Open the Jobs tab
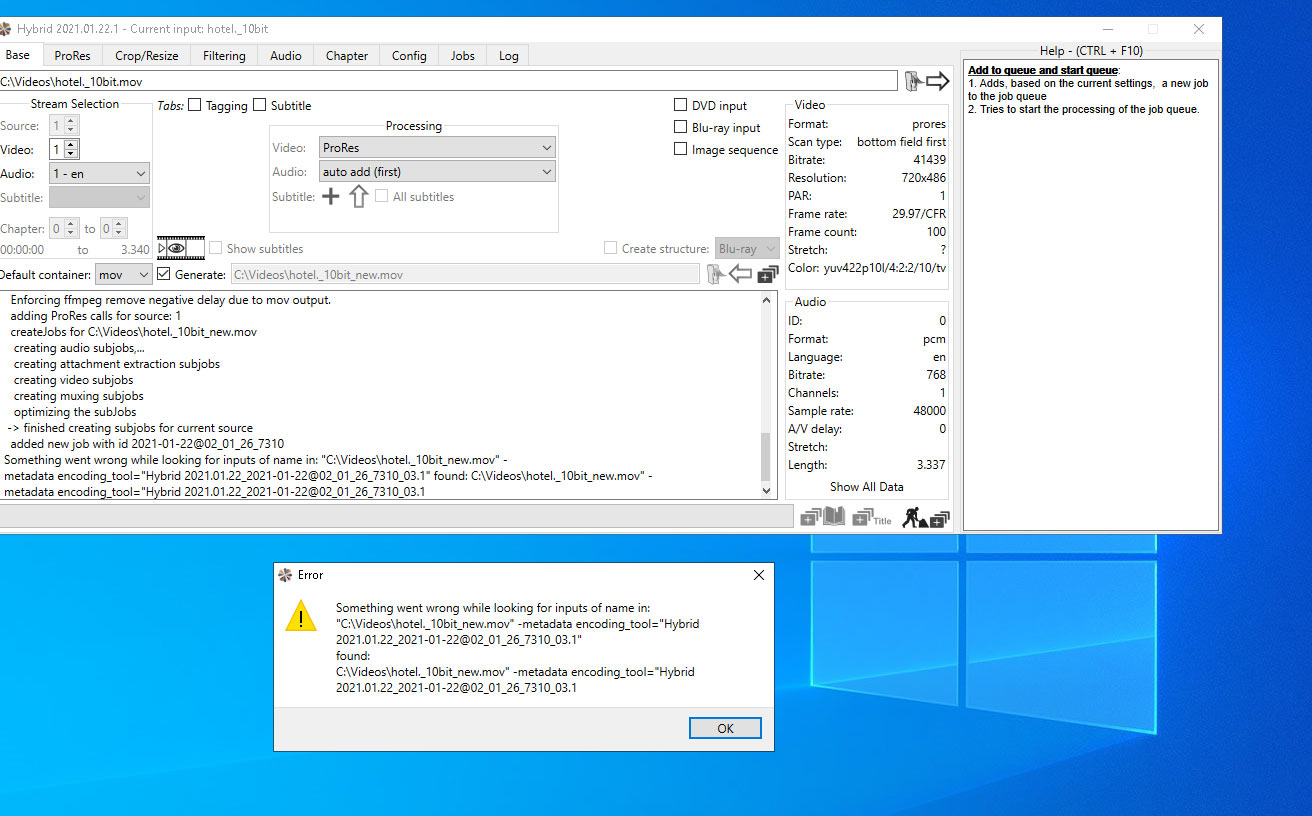Screen dimensions: 1312x816 [x=462, y=56]
